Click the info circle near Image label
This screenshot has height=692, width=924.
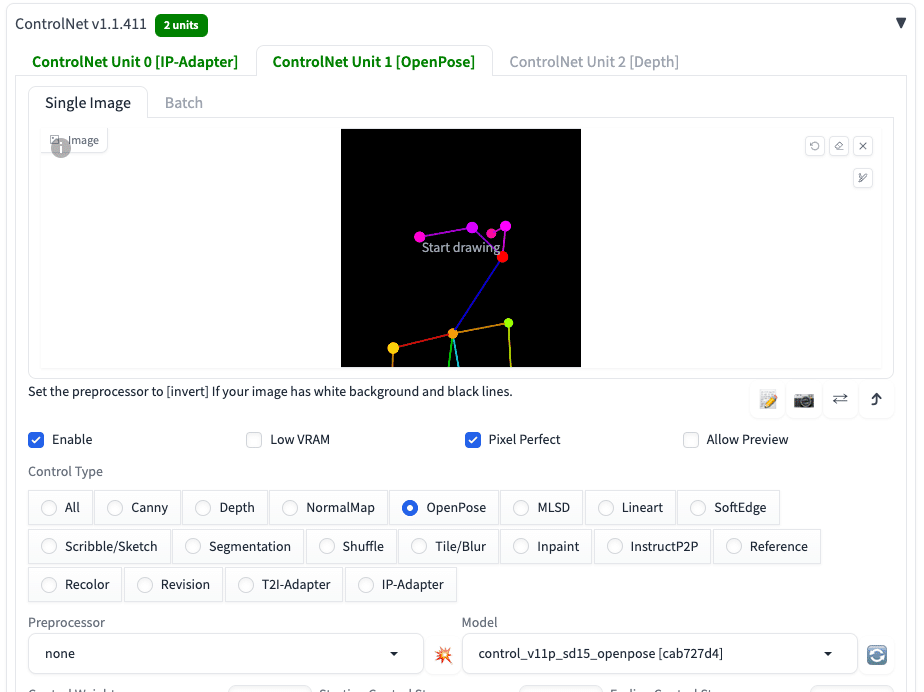(x=61, y=148)
